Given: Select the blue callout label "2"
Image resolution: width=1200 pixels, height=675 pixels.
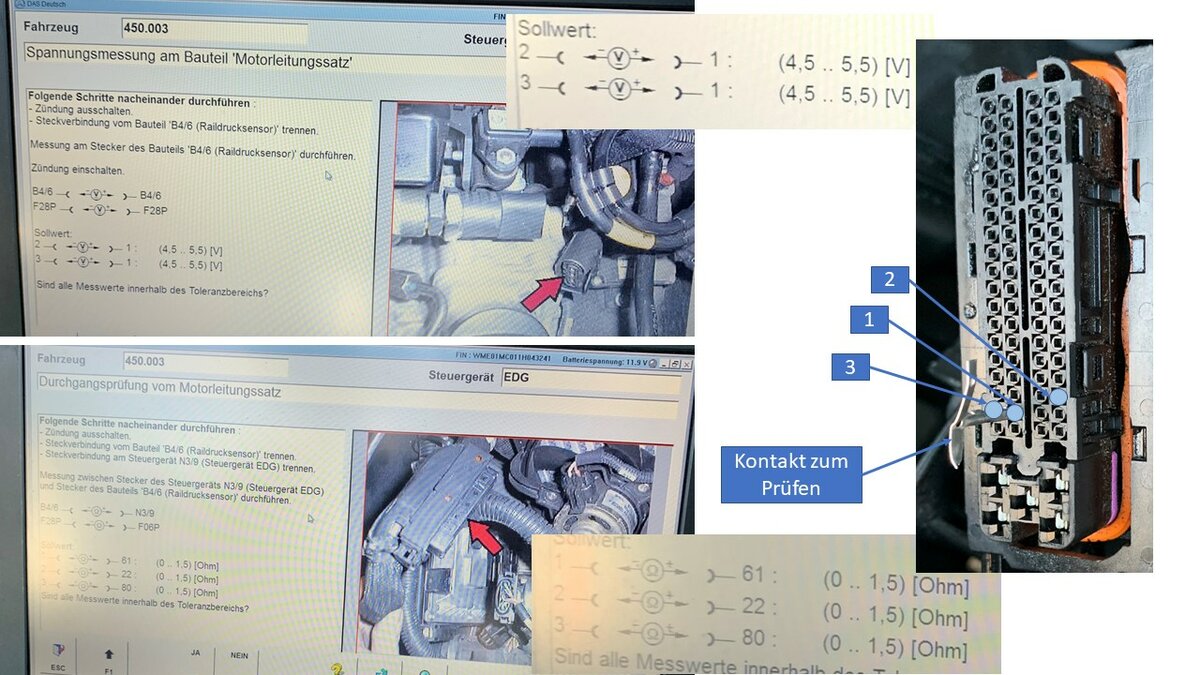Looking at the screenshot, I should click(x=889, y=279).
